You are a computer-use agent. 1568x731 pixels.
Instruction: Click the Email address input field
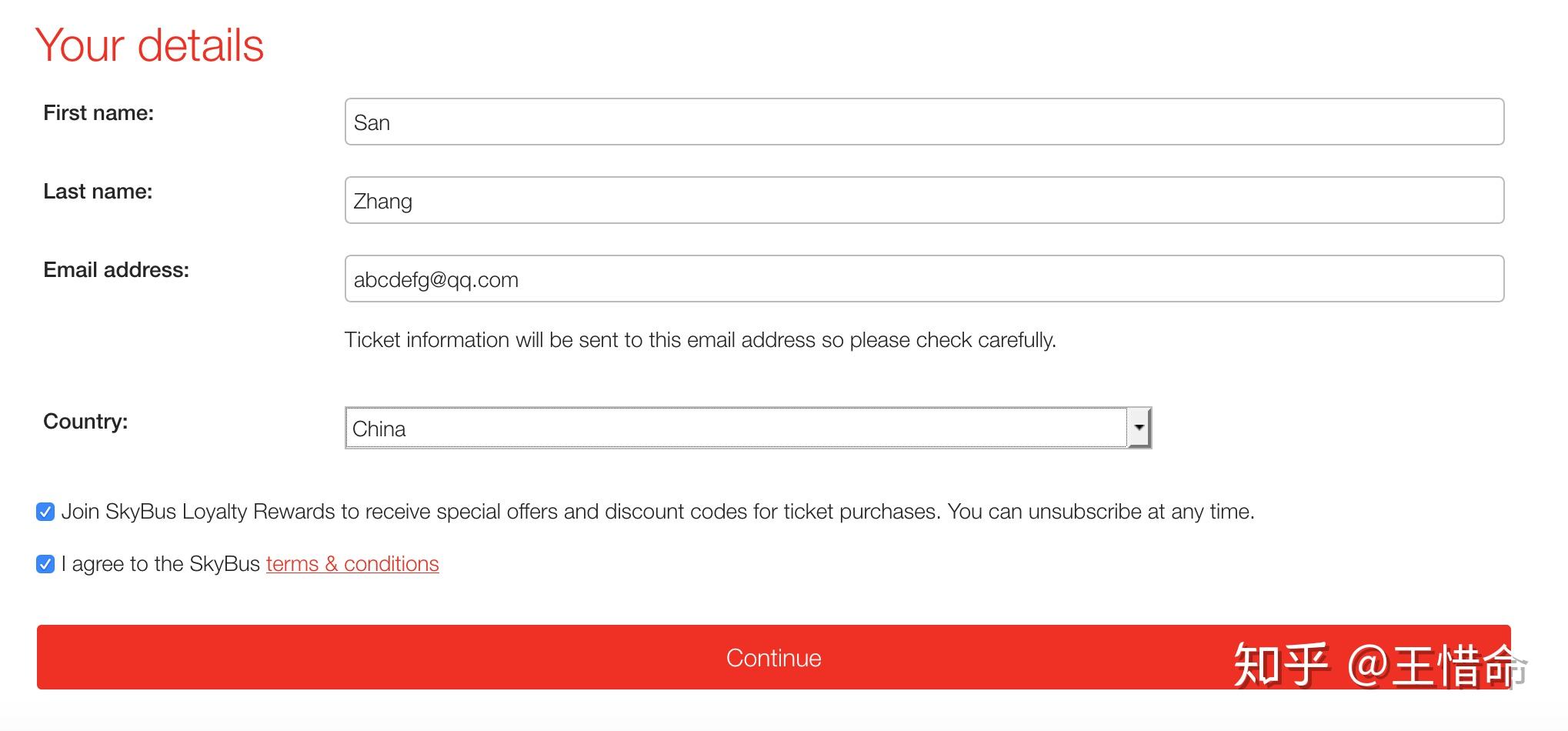coord(923,279)
